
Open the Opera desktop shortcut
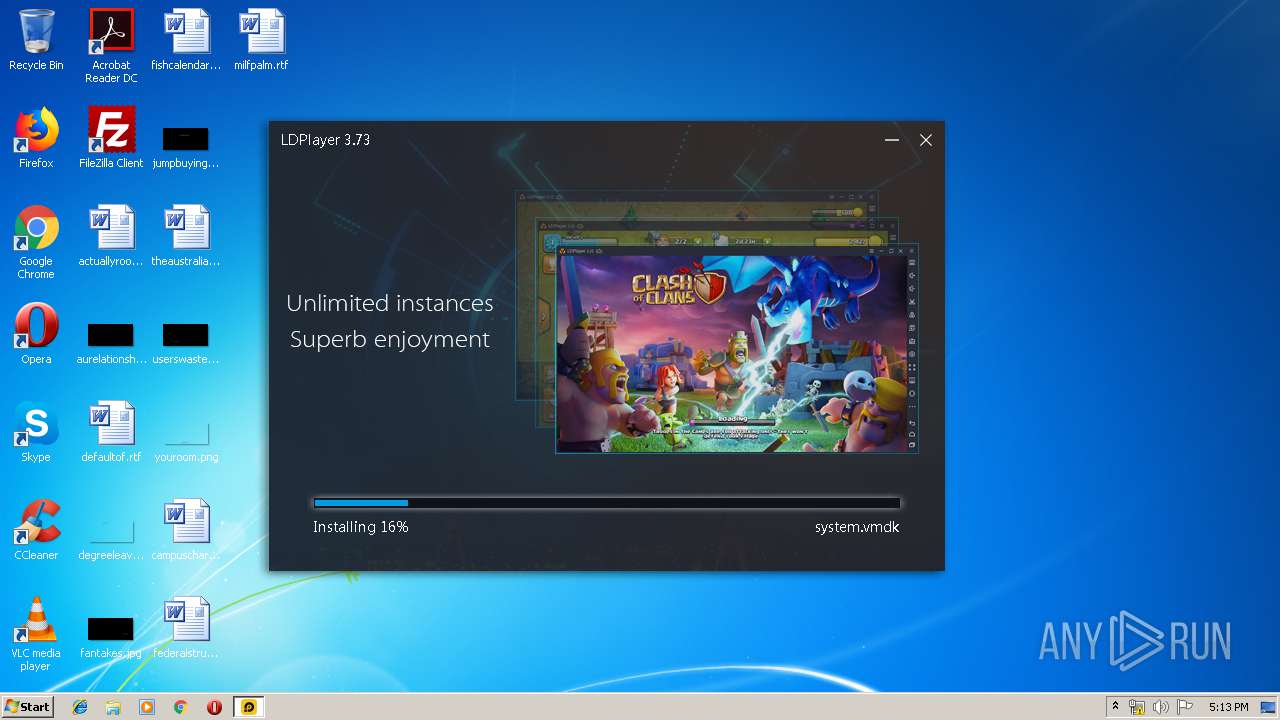point(36,334)
